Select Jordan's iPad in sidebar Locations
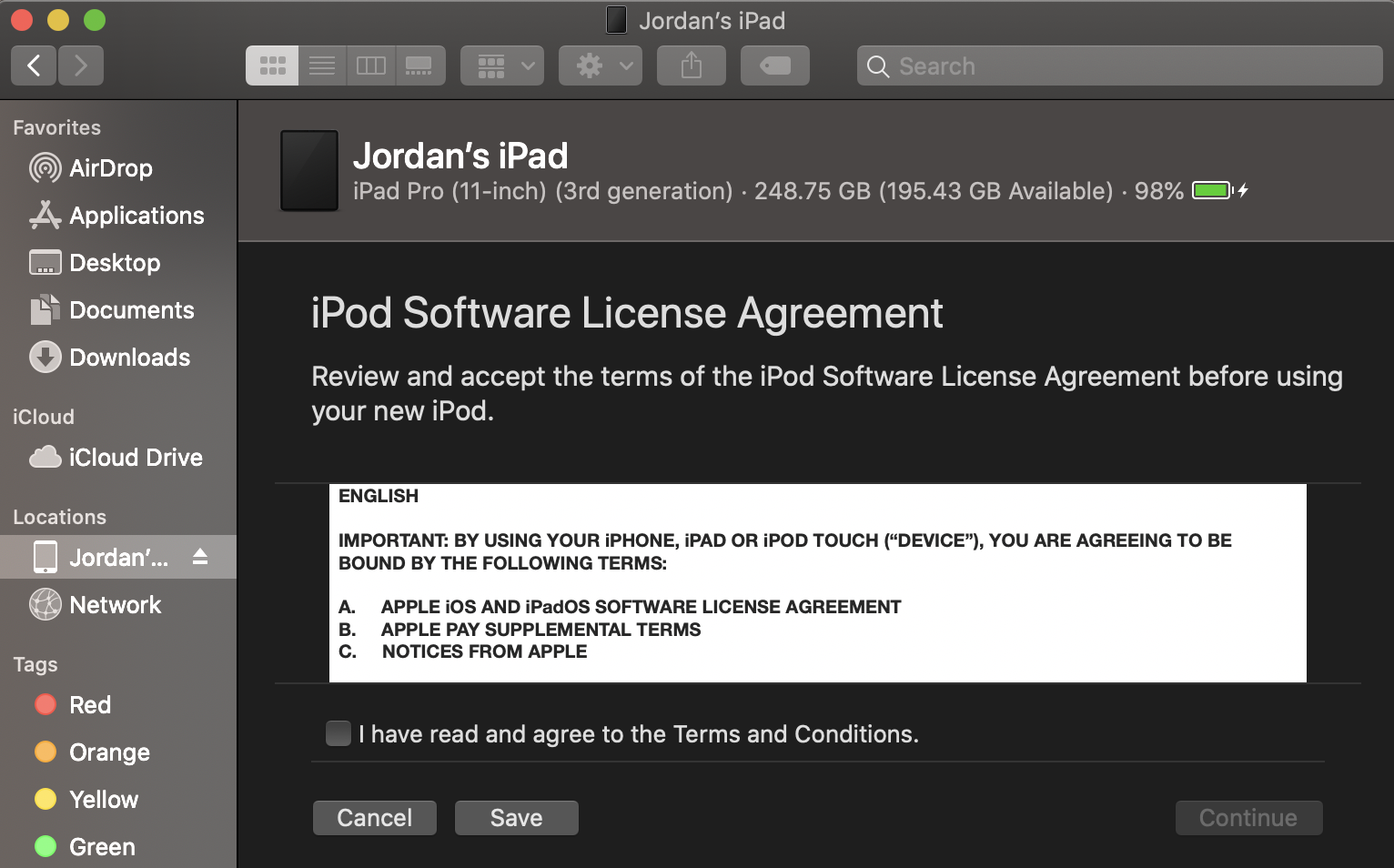Screen dimensions: 1394x868 (118, 557)
